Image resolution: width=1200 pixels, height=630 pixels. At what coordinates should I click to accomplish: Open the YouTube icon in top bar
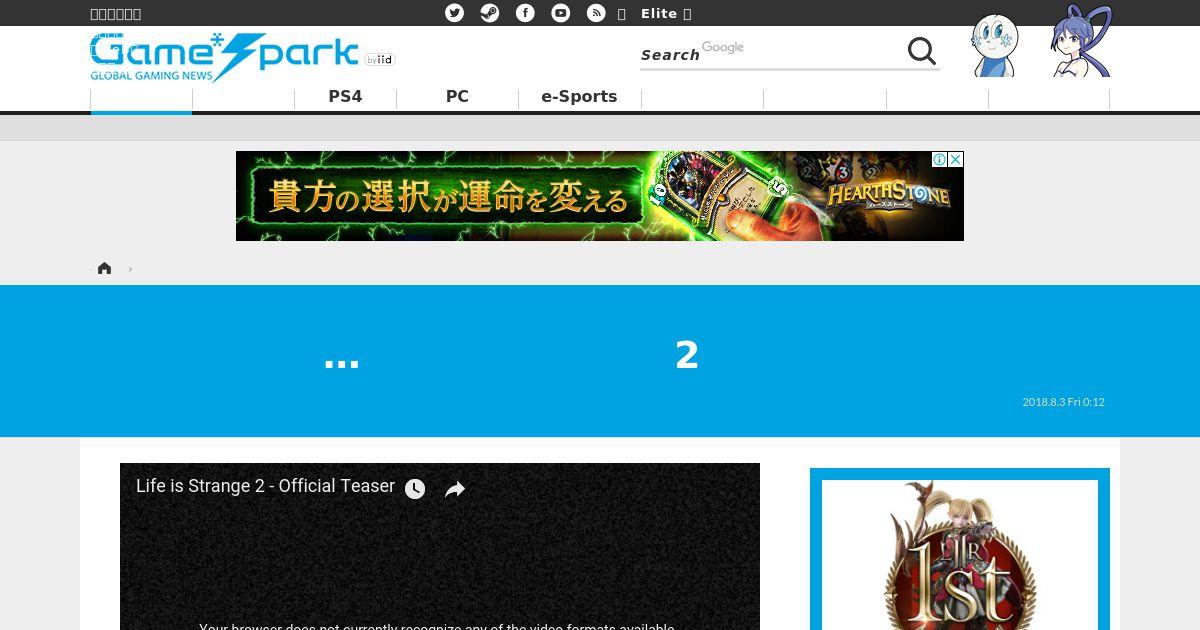tap(561, 13)
